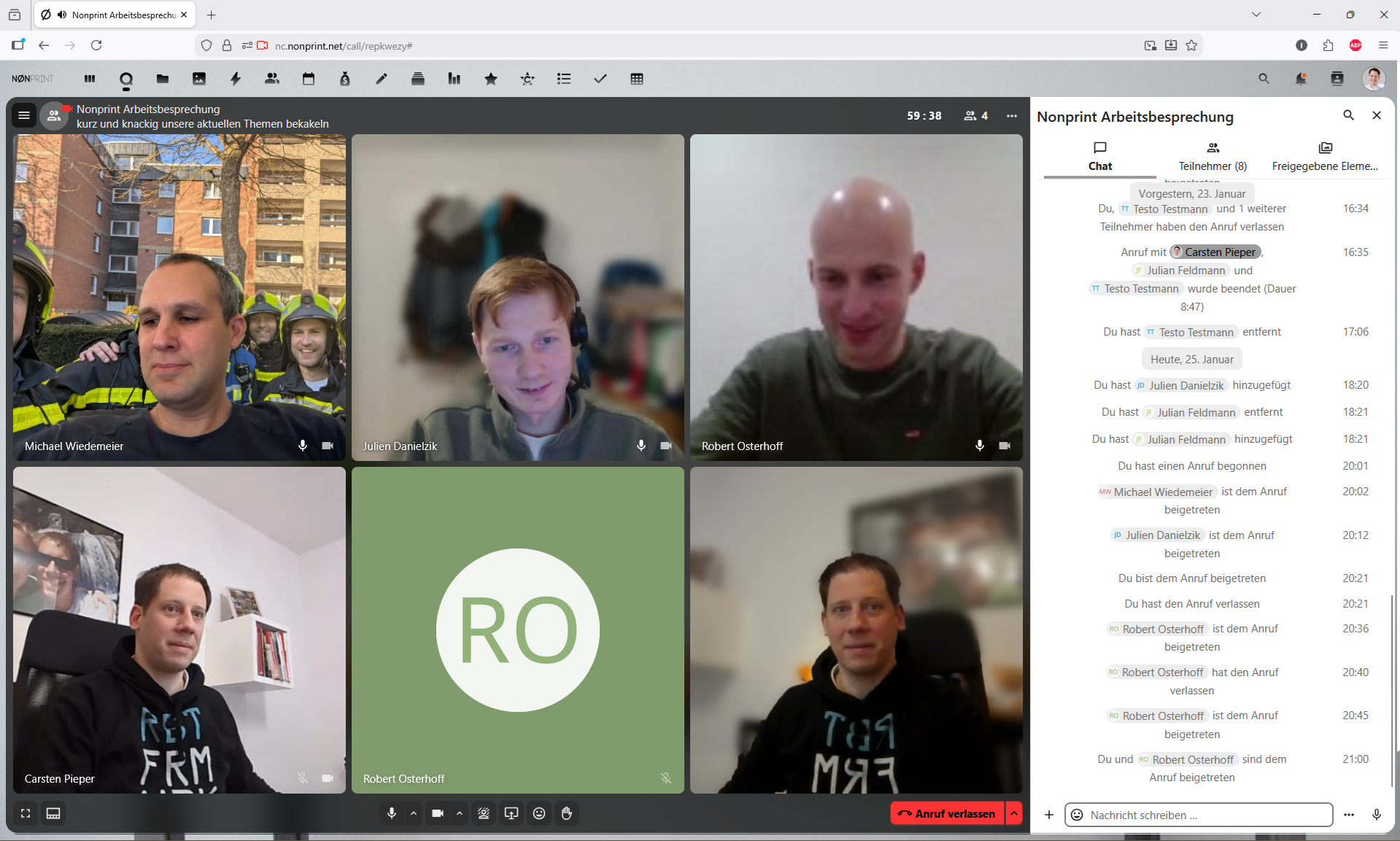Mute your microphone in call controls
This screenshot has height=841, width=1400.
pyautogui.click(x=392, y=813)
